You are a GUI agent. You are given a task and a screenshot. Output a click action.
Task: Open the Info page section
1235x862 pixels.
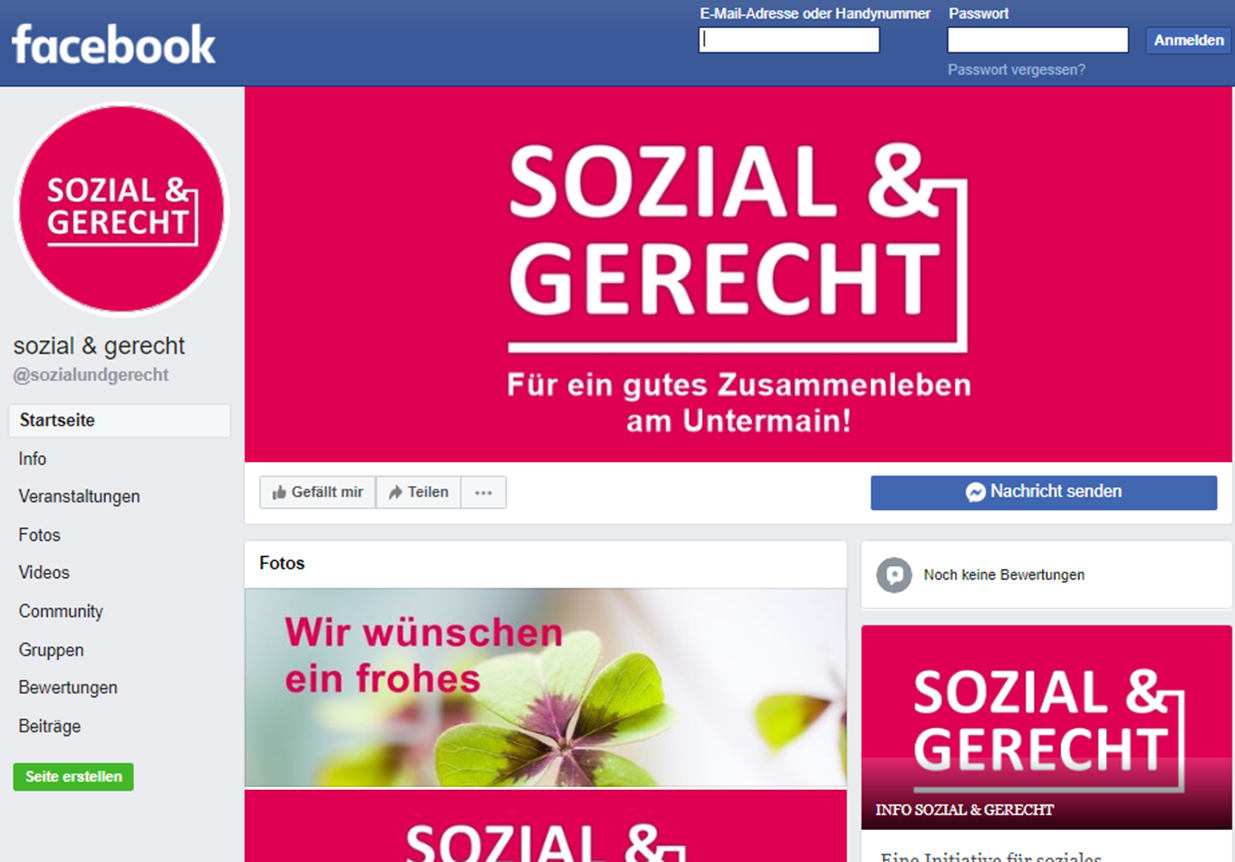pos(32,459)
